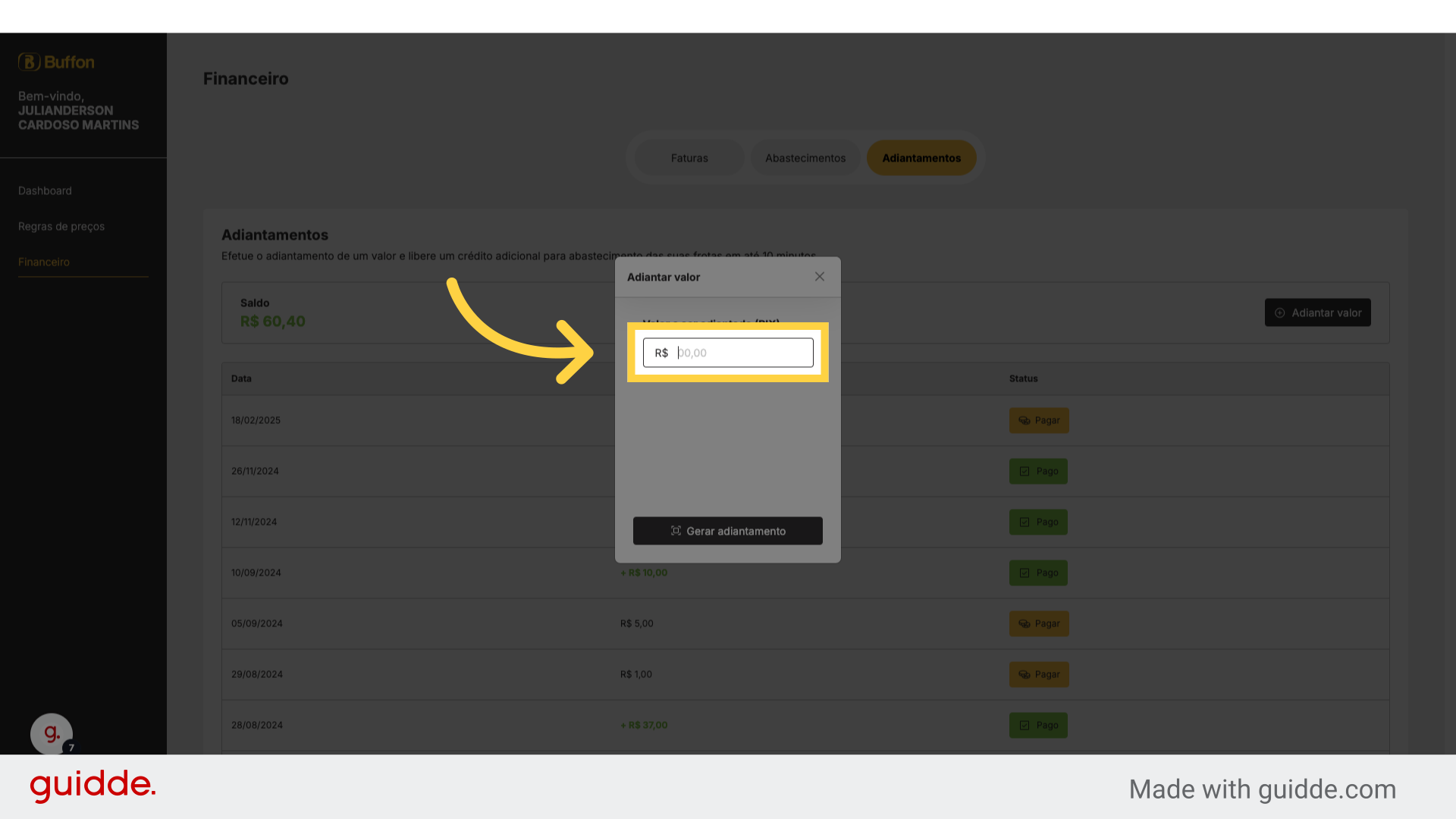Open Regras de preços in the sidebar
Screen dimensions: 1456x819
point(61,227)
